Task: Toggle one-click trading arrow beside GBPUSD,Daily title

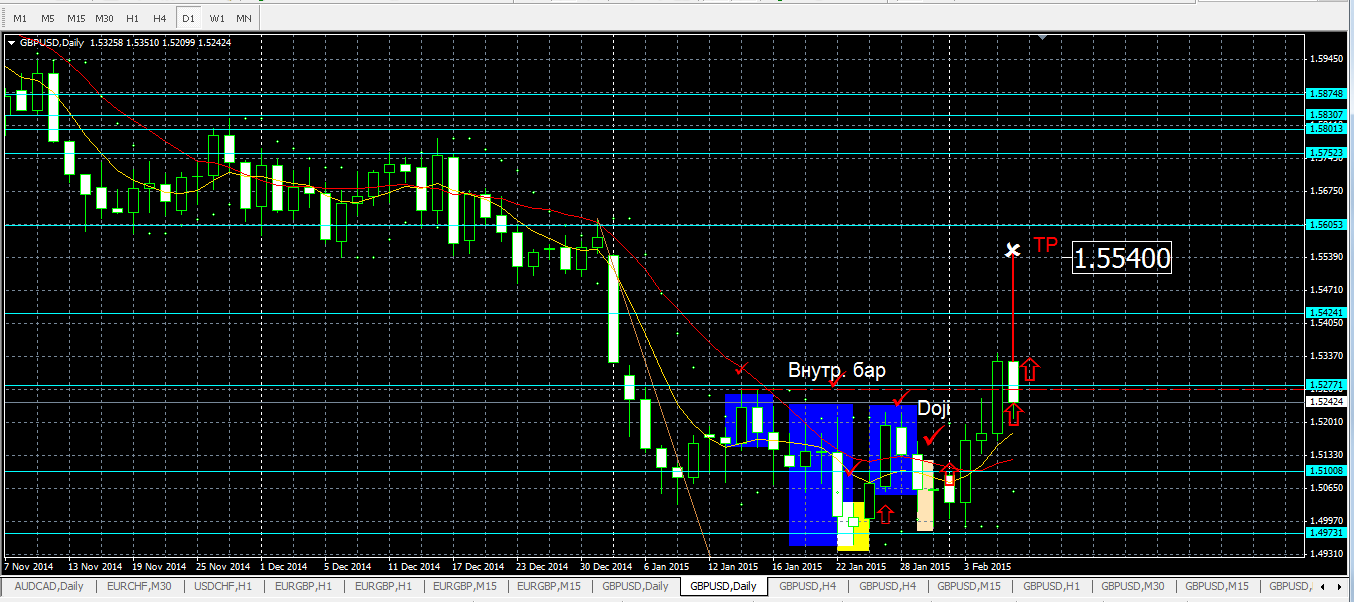Action: click(12, 42)
